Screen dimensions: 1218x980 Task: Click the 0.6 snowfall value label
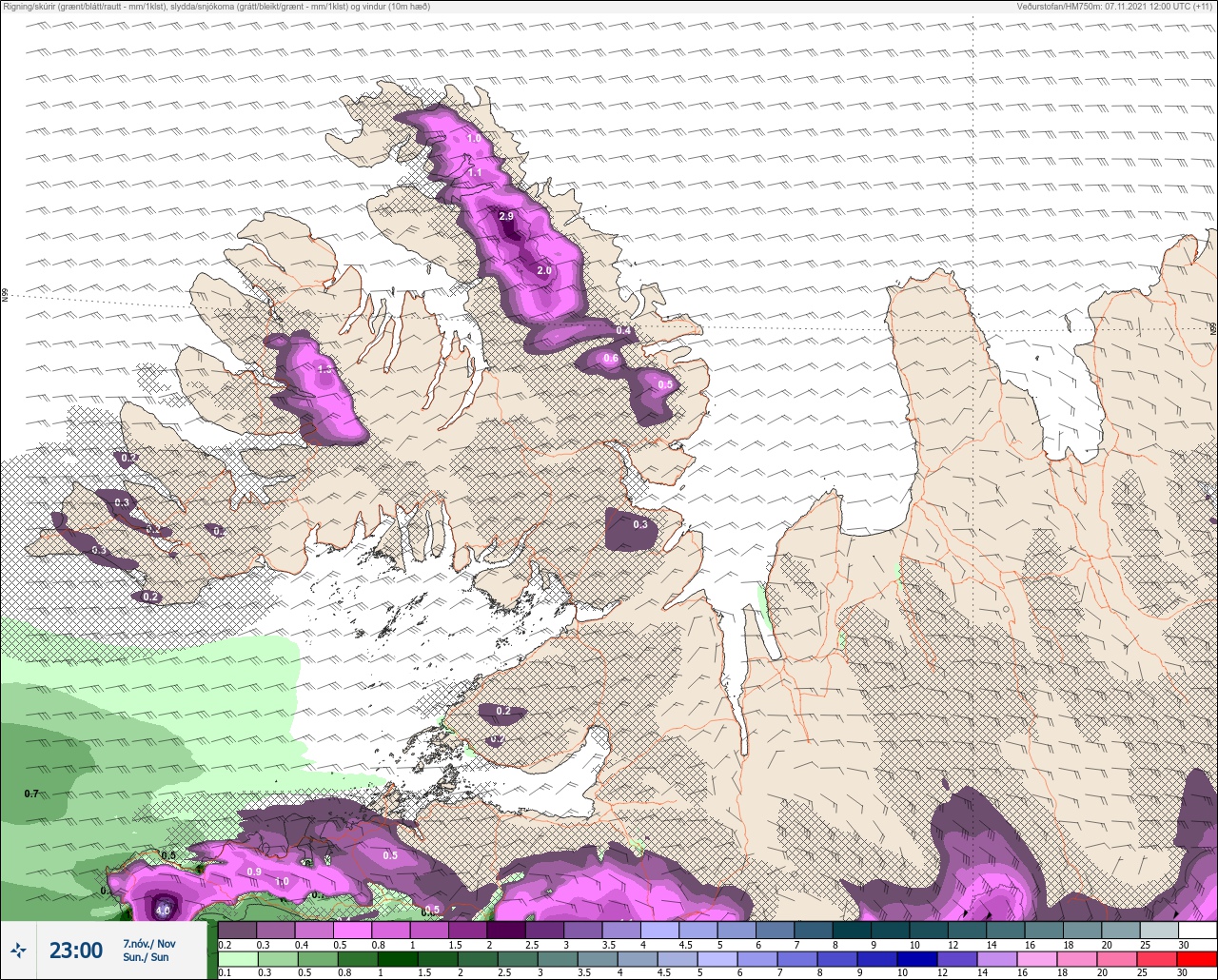pos(611,359)
